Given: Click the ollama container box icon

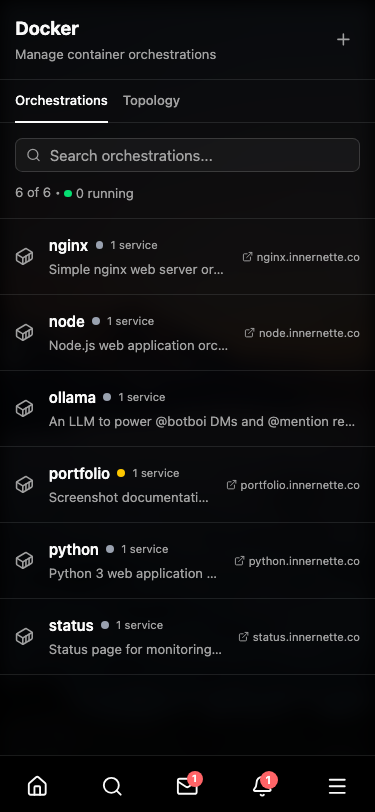Looking at the screenshot, I should (24, 409).
